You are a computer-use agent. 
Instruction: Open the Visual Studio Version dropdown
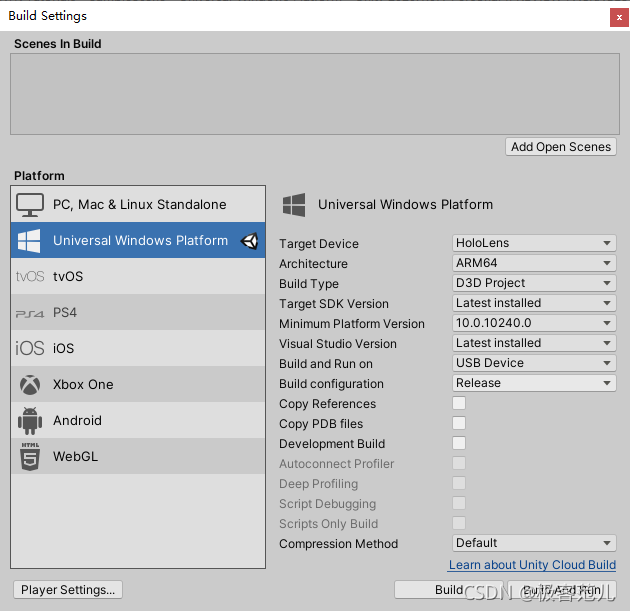click(534, 343)
